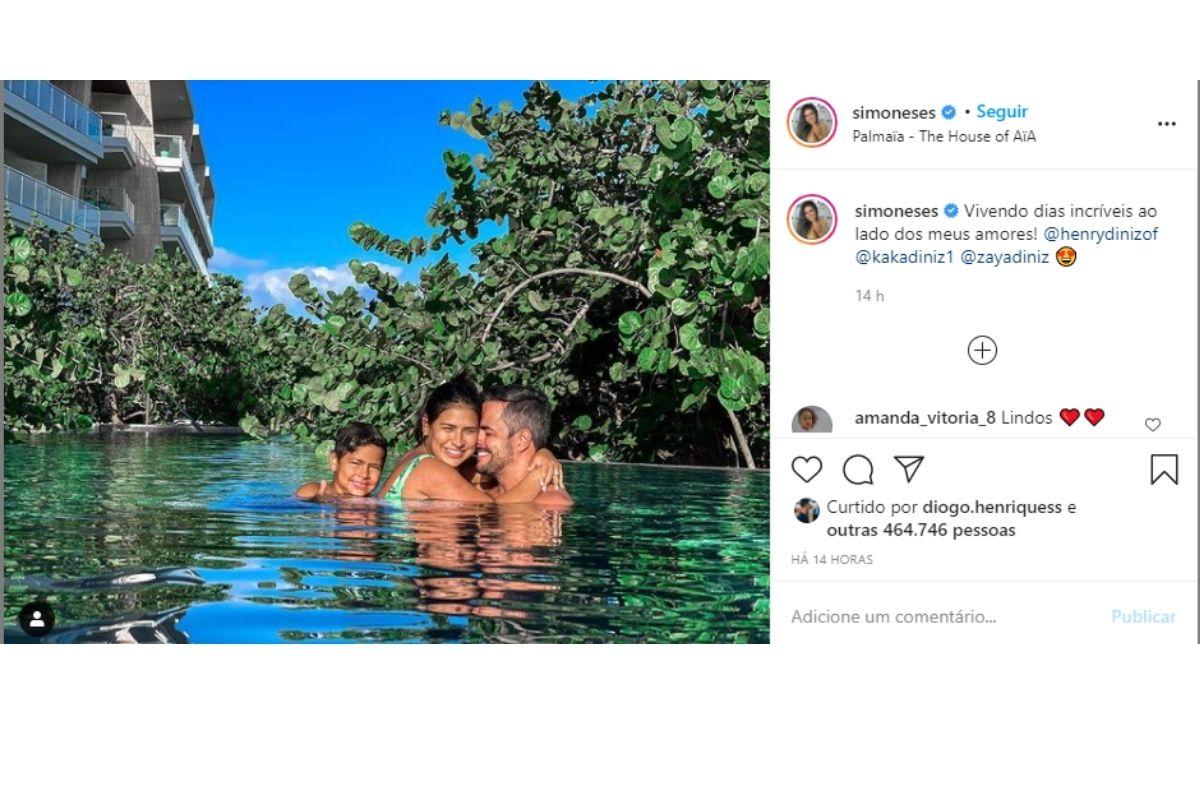The image size is (1200, 800).
Task: Open comments with the speech bubble icon
Action: [858, 469]
